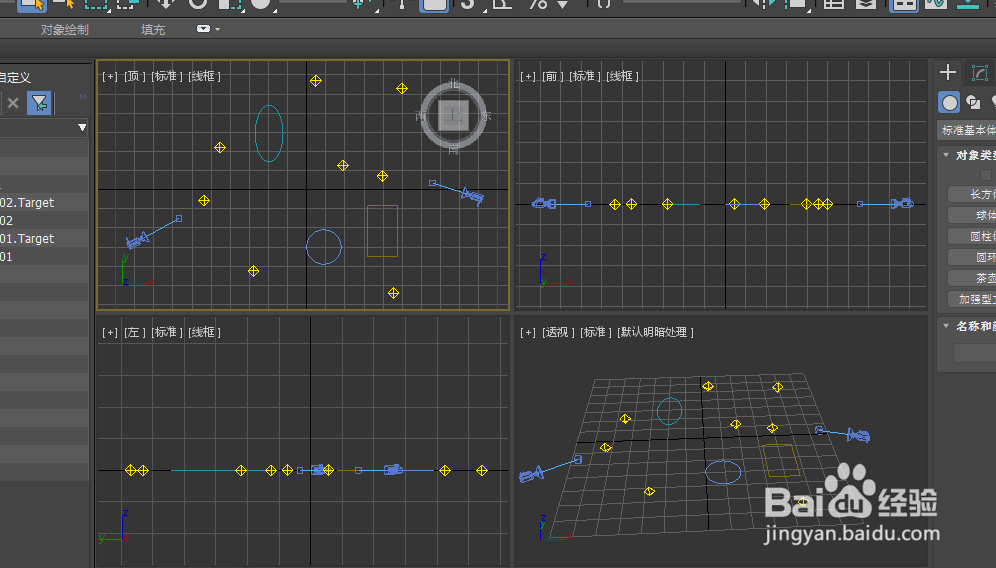This screenshot has width=996, height=568.
Task: Toggle Window/Crossing selection mode
Action: coord(127,4)
